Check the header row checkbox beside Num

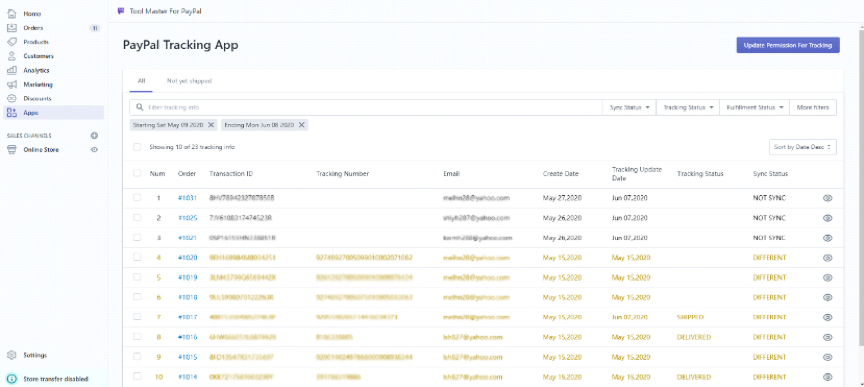pyautogui.click(x=137, y=173)
